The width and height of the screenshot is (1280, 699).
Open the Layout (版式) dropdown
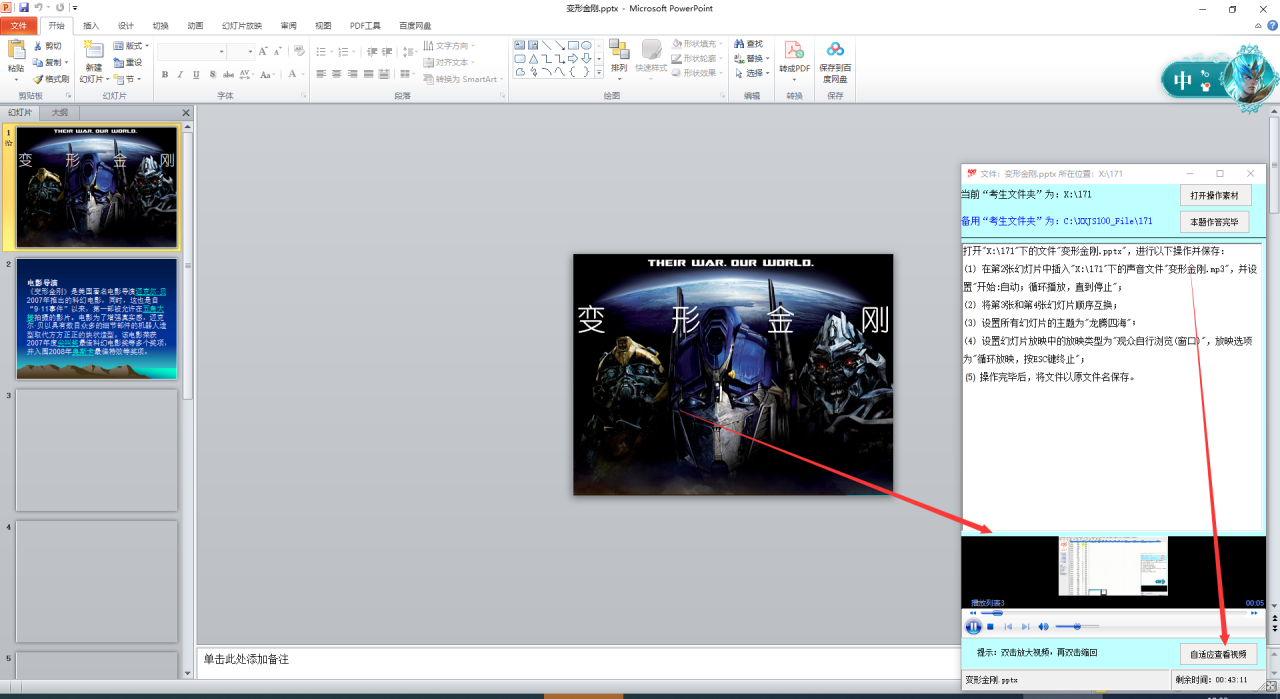click(x=132, y=46)
